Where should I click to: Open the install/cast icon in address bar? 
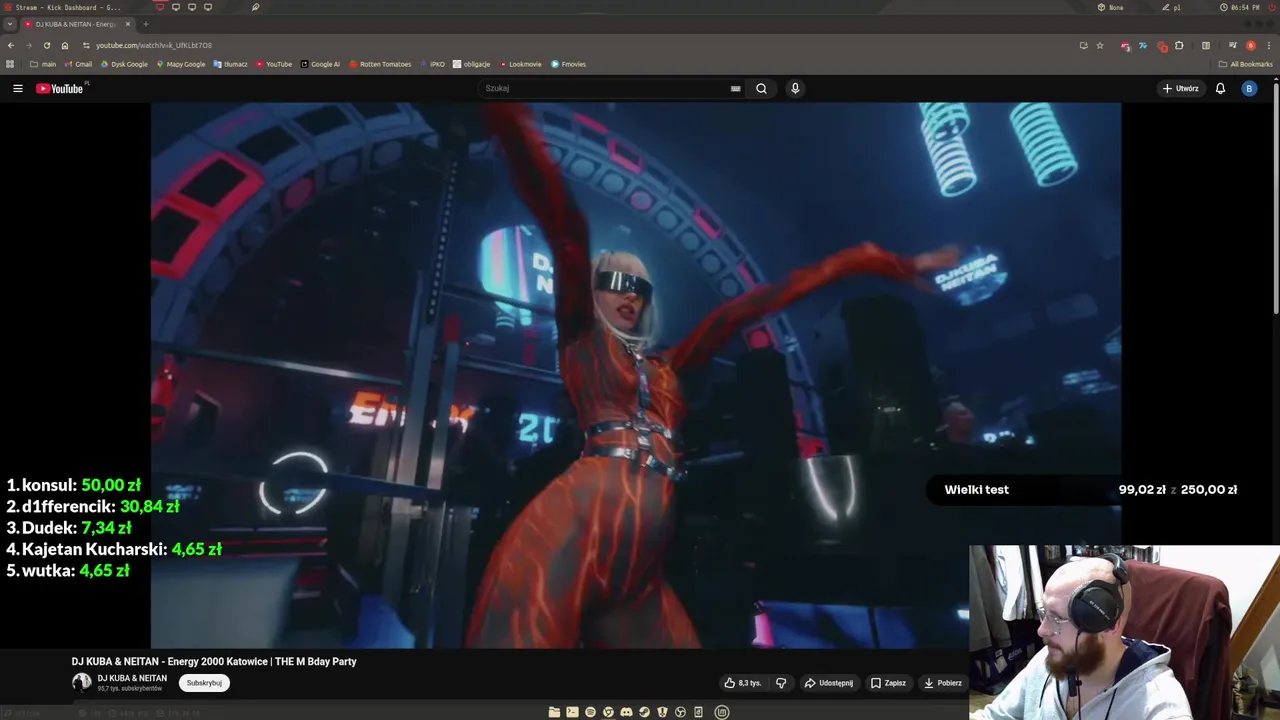click(x=1083, y=45)
